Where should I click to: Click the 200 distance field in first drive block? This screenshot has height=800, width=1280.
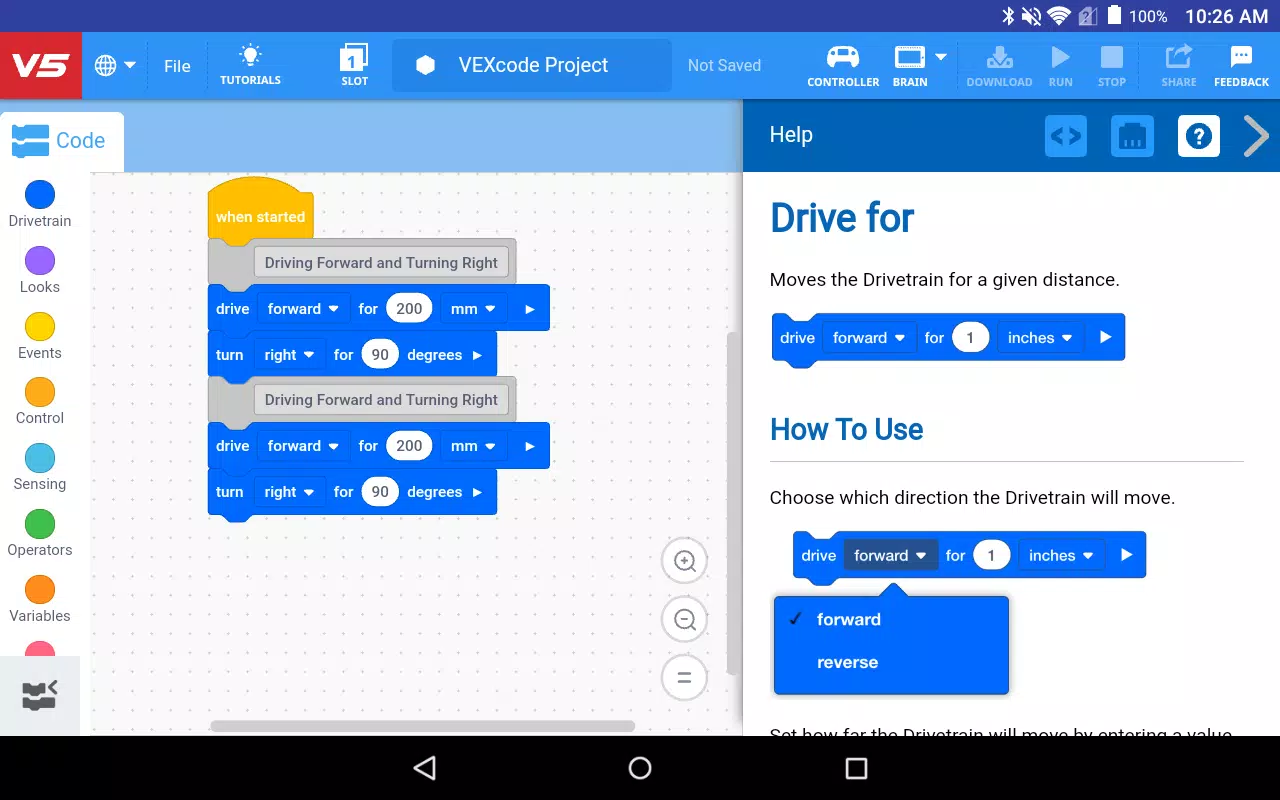click(x=409, y=309)
